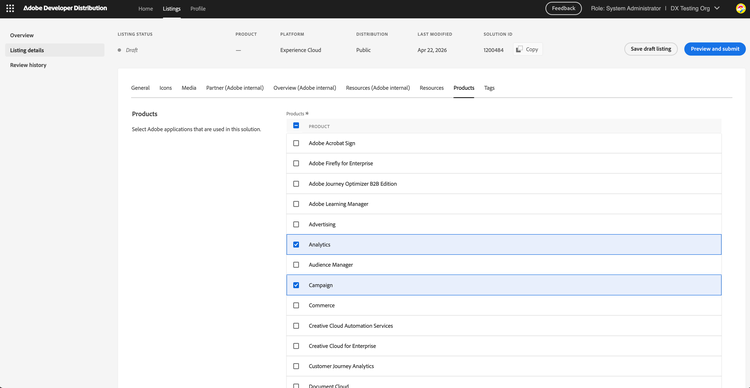The height and width of the screenshot is (388, 750).
Task: Toggle the select-all products header checkbox
Action: [x=296, y=126]
